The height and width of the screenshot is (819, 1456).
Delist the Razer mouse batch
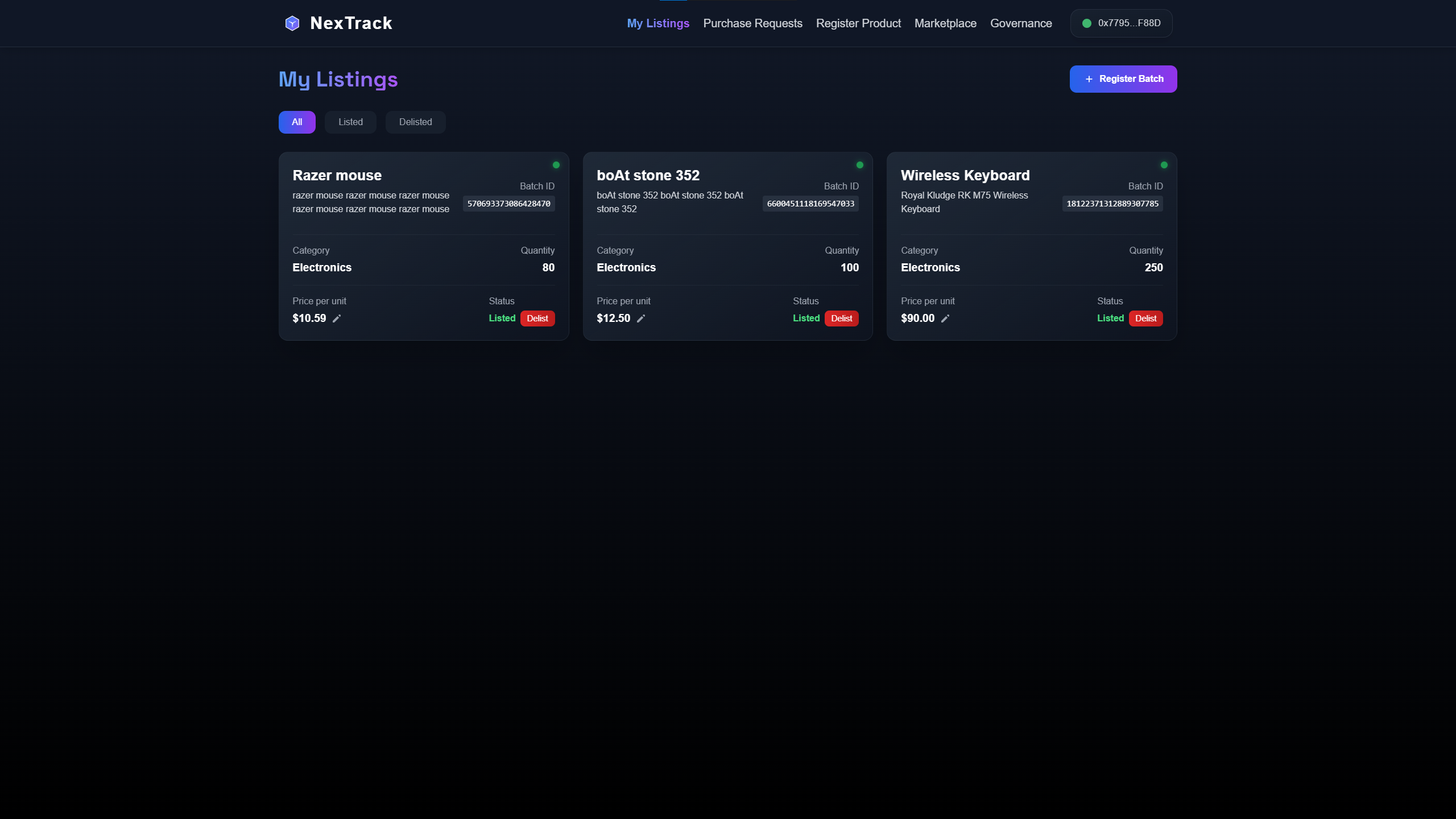click(x=537, y=318)
